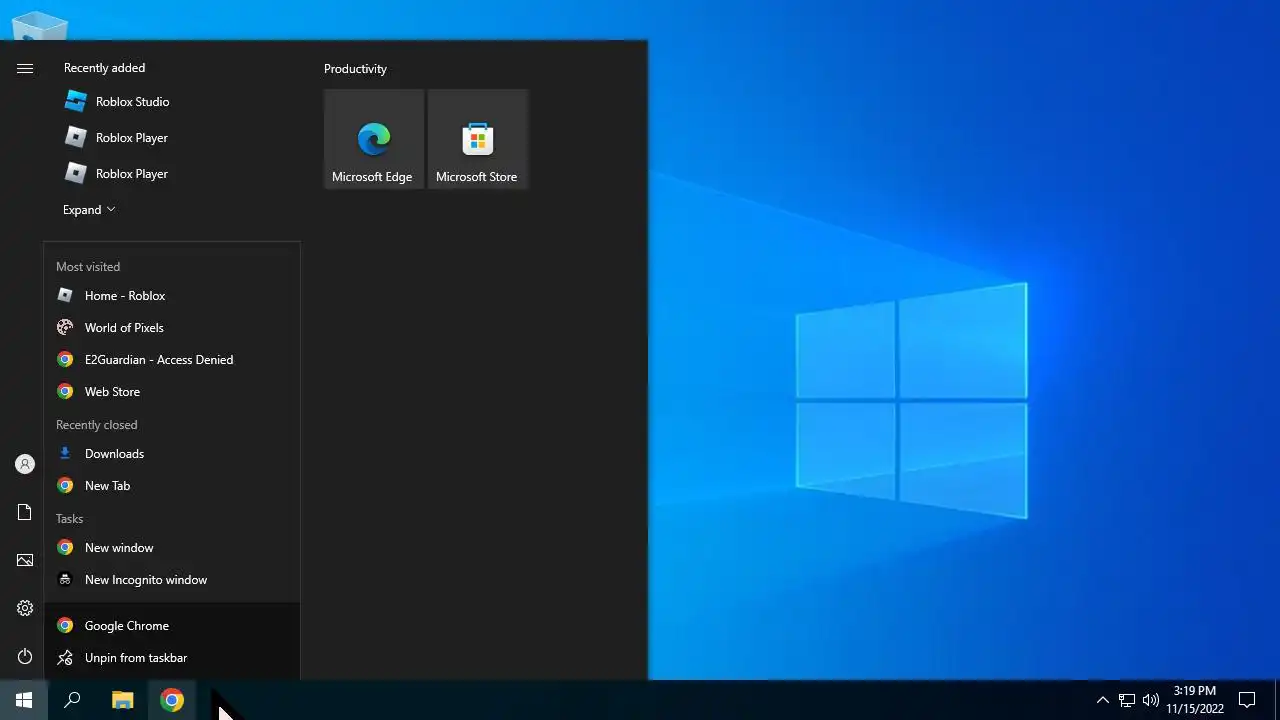
Task: Select New Incognito window task
Action: pyautogui.click(x=172, y=580)
